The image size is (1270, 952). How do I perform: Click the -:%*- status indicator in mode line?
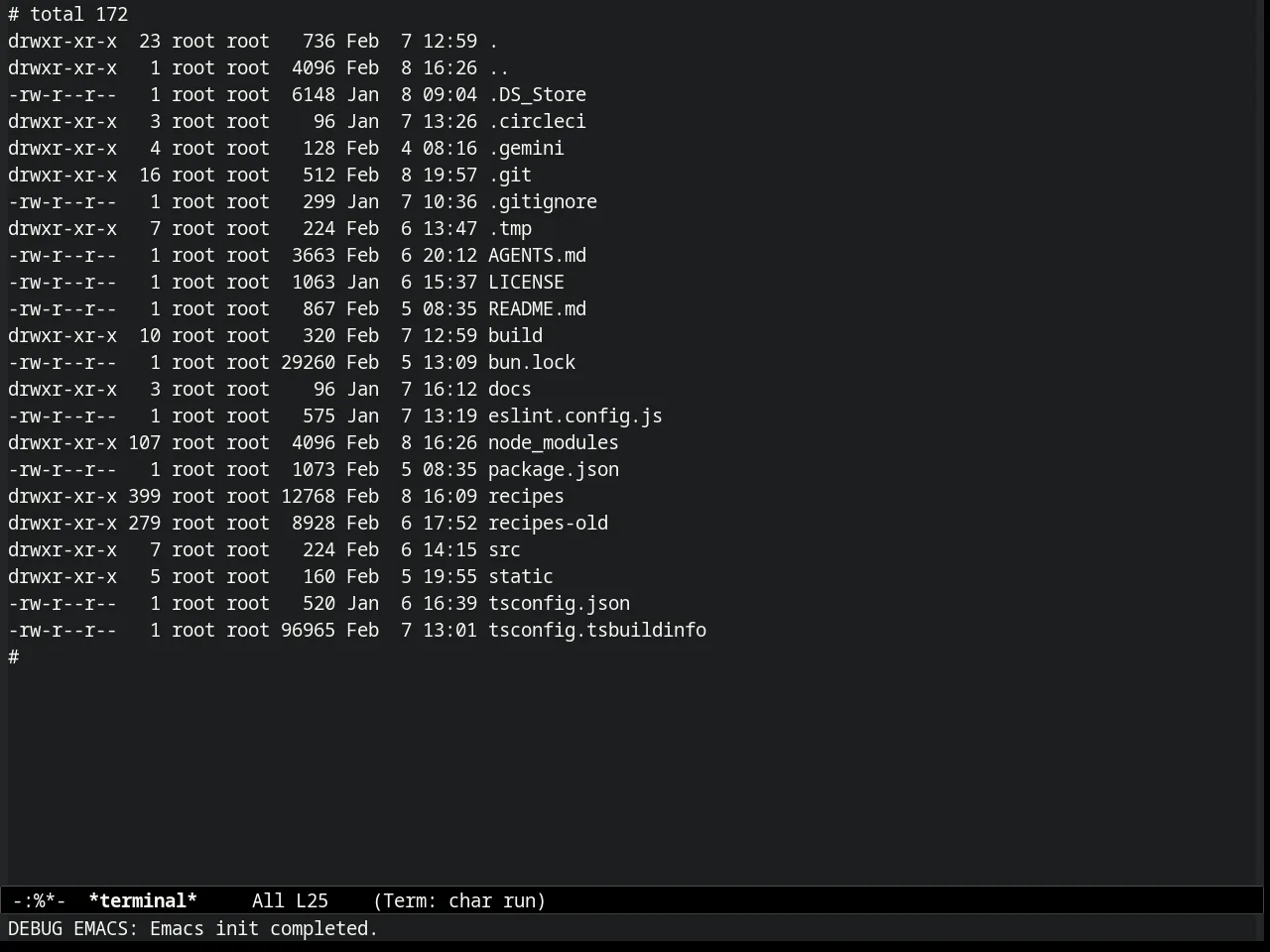coord(40,900)
